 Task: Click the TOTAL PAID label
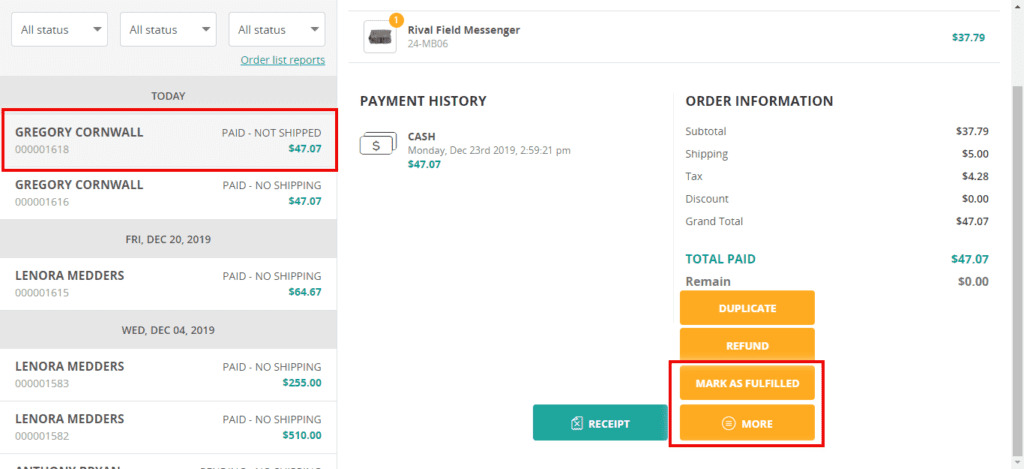720,259
